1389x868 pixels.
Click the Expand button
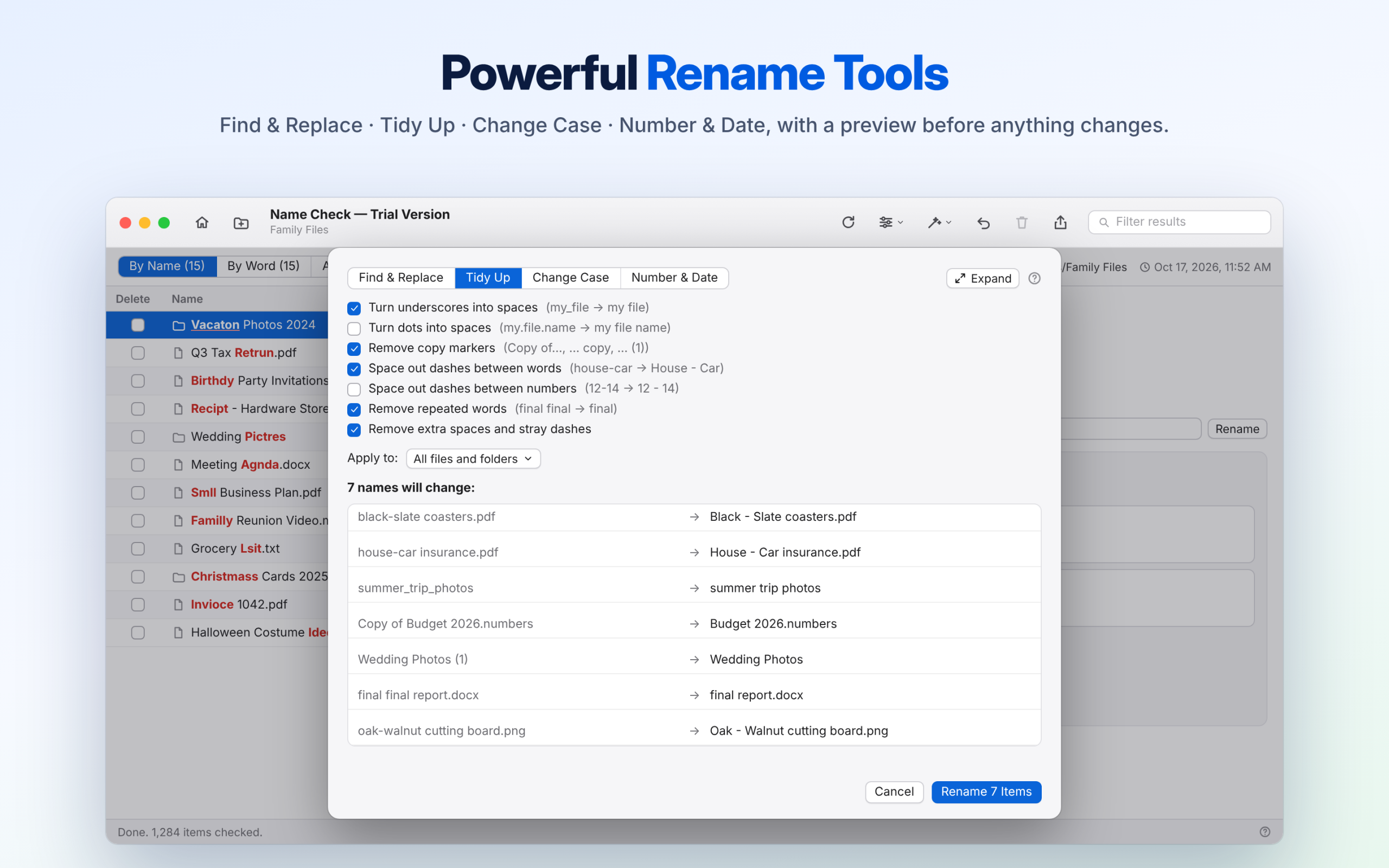(x=983, y=278)
